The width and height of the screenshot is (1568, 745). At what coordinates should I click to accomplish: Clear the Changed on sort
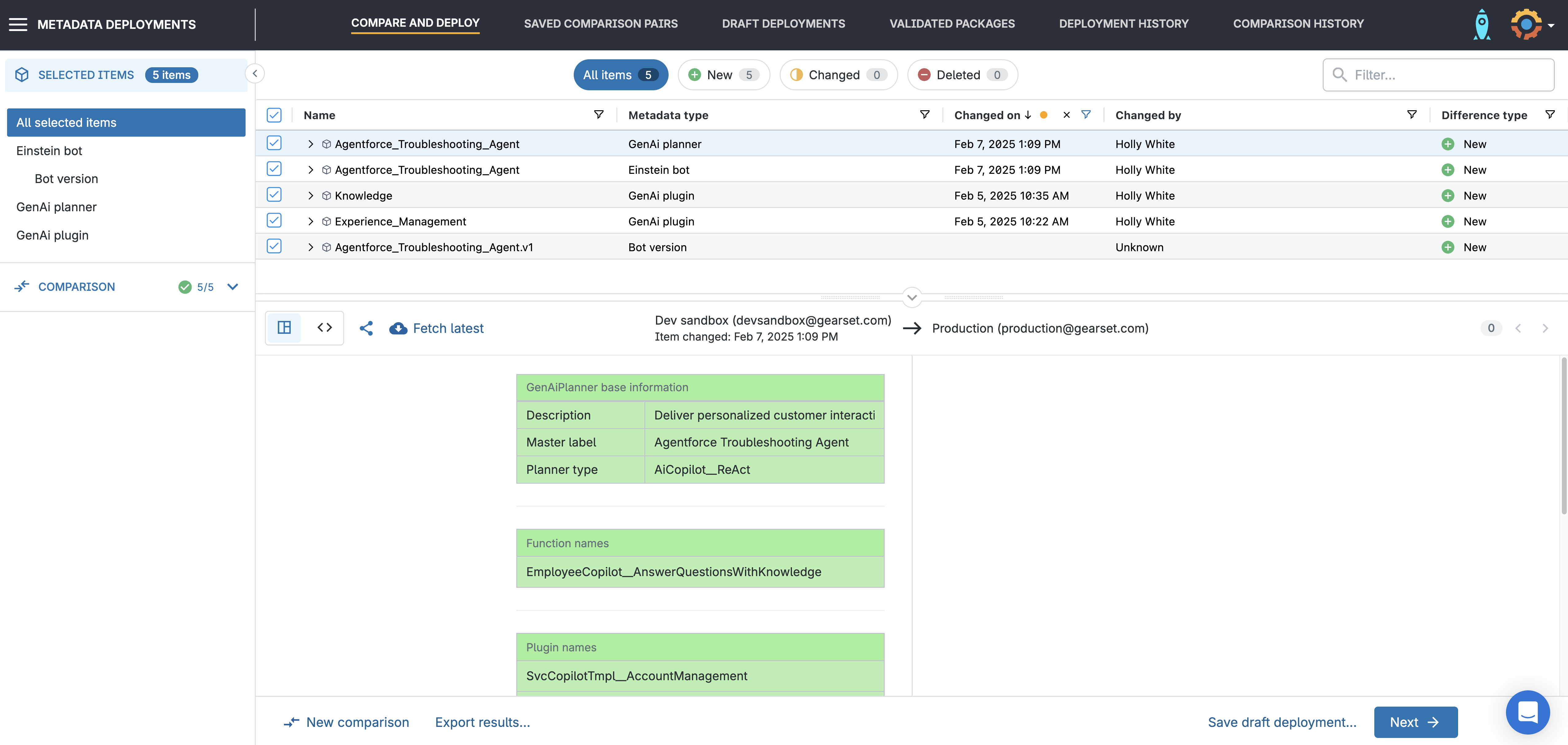pyautogui.click(x=1066, y=115)
